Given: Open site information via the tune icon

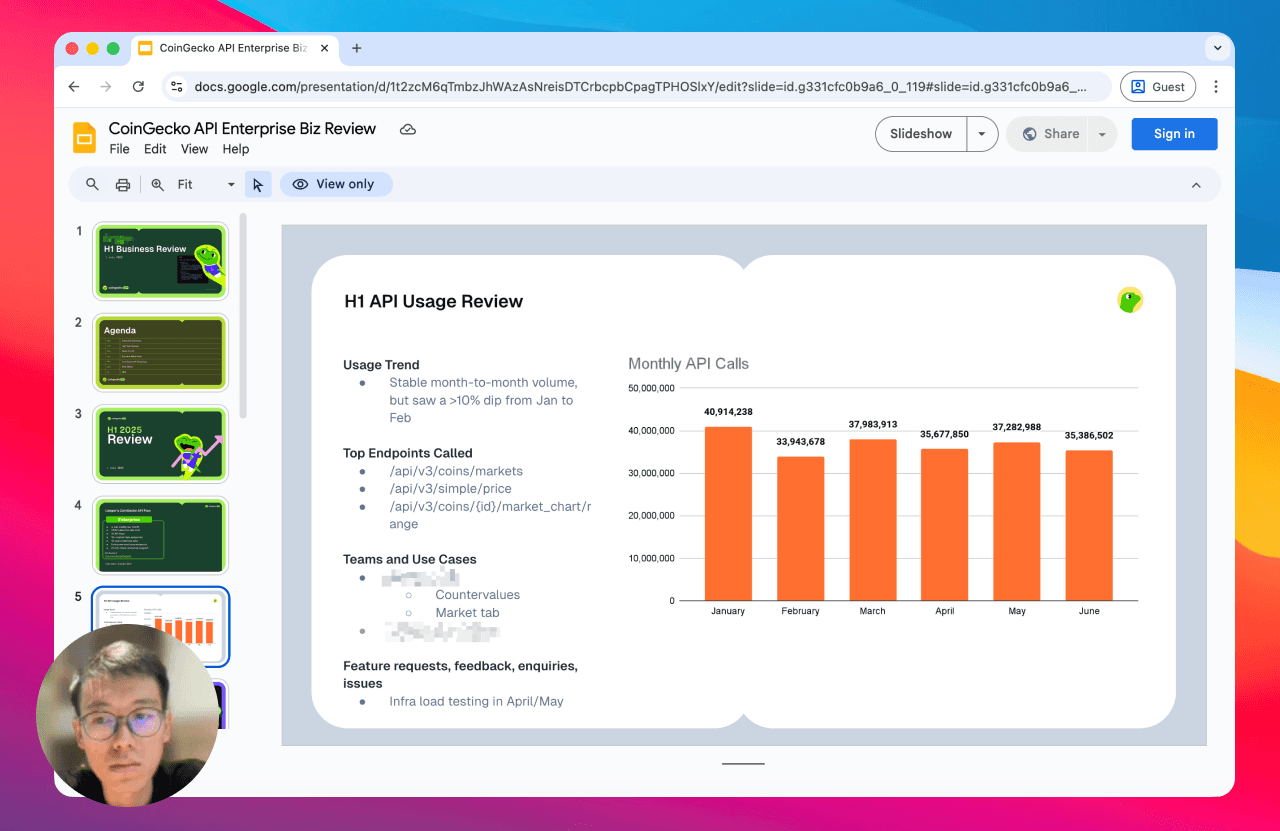Looking at the screenshot, I should [x=177, y=86].
